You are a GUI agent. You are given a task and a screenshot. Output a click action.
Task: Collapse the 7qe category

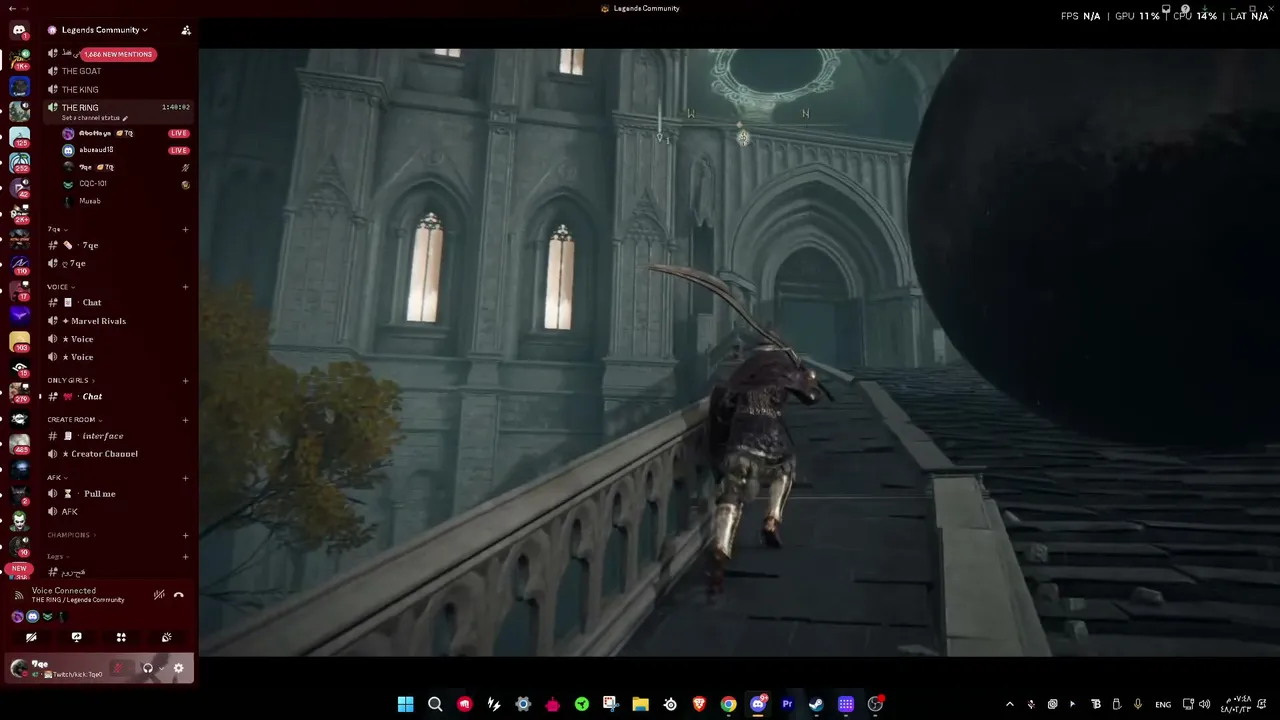[58, 229]
